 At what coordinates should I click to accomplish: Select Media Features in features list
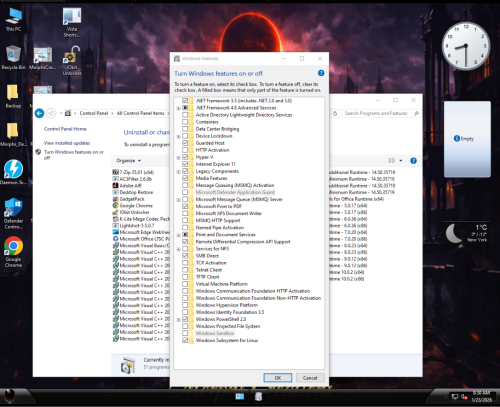coord(211,178)
